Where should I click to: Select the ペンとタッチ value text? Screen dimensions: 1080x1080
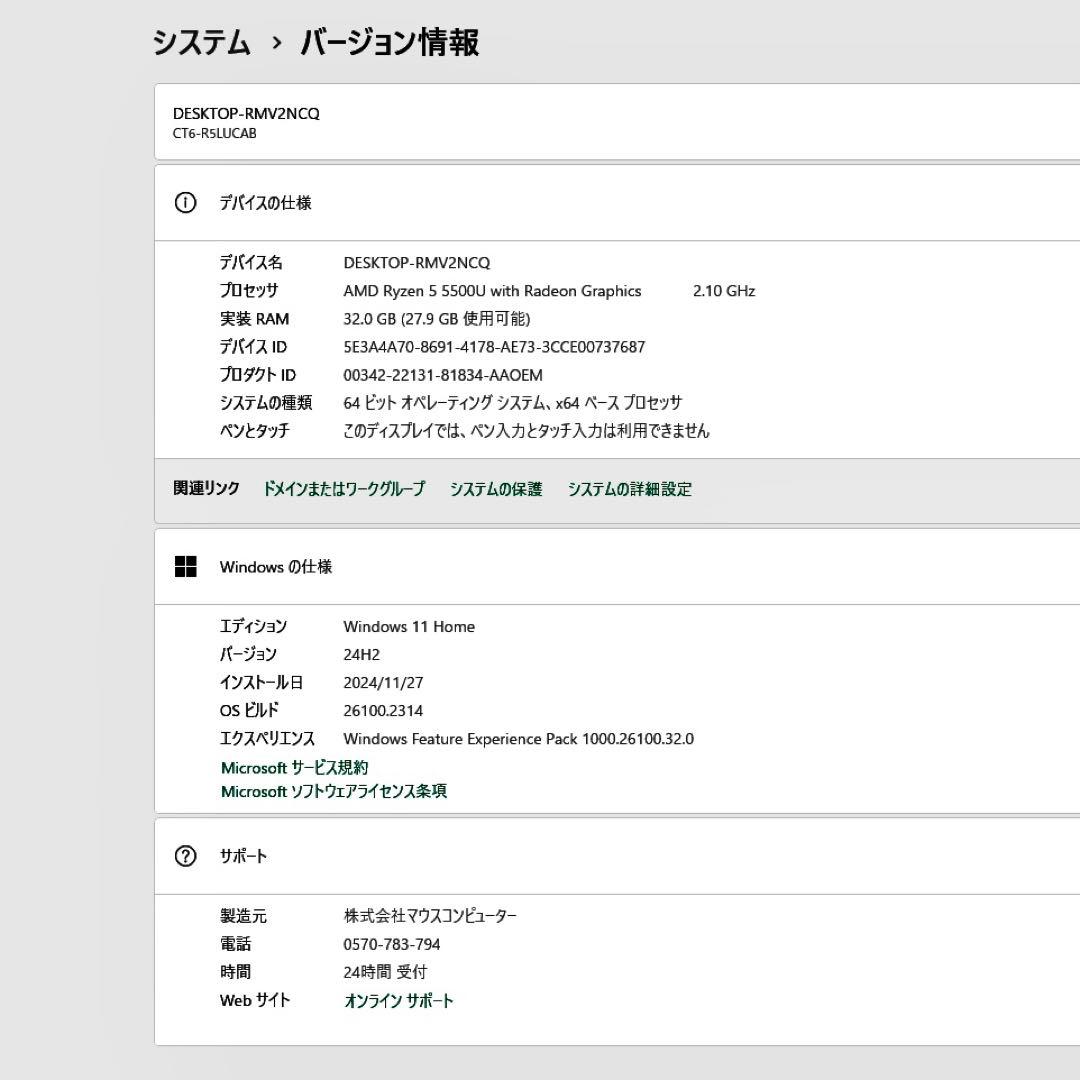(526, 430)
